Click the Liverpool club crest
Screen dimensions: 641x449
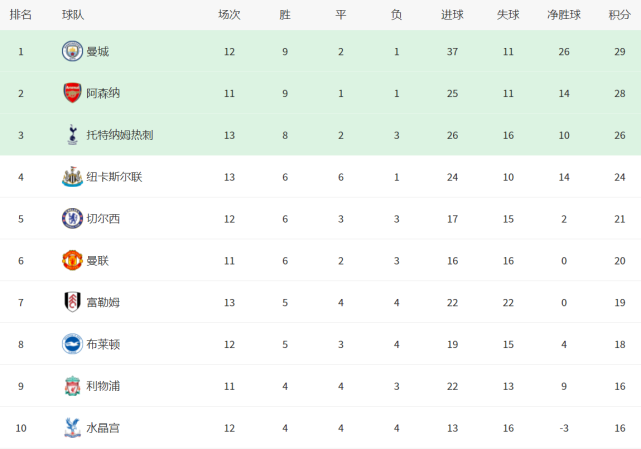[x=72, y=386]
